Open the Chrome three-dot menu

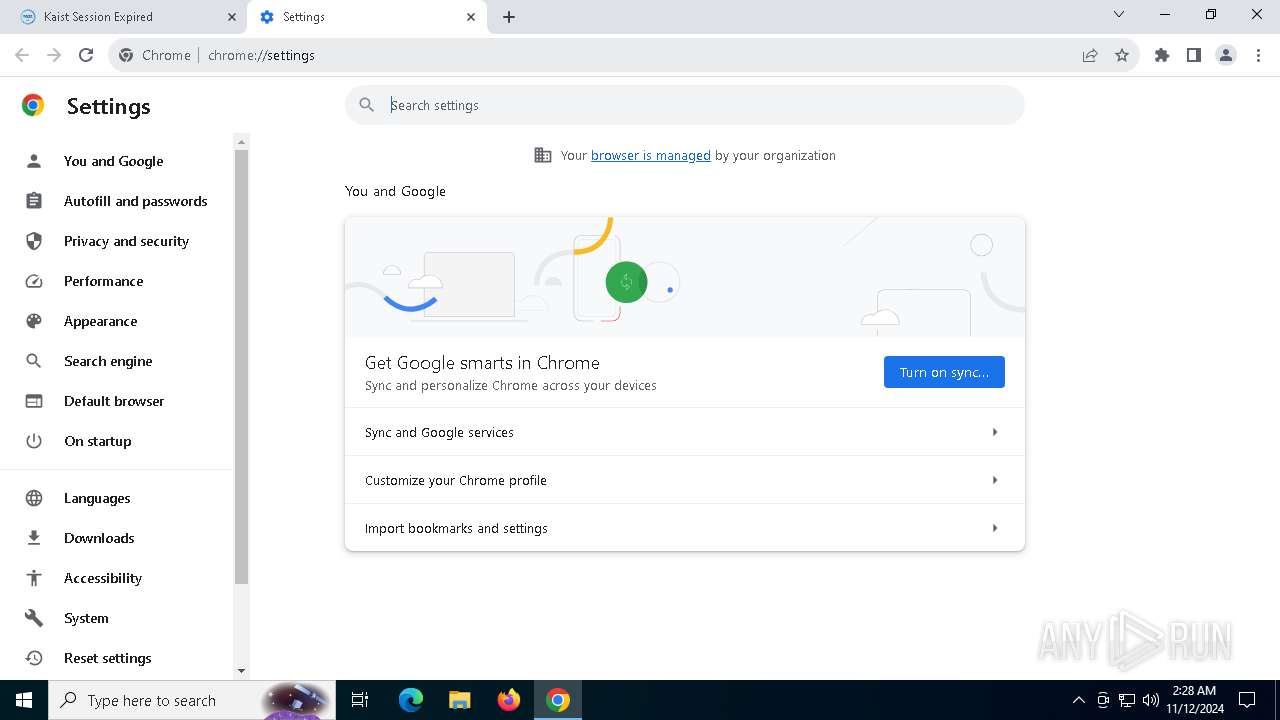click(1258, 55)
